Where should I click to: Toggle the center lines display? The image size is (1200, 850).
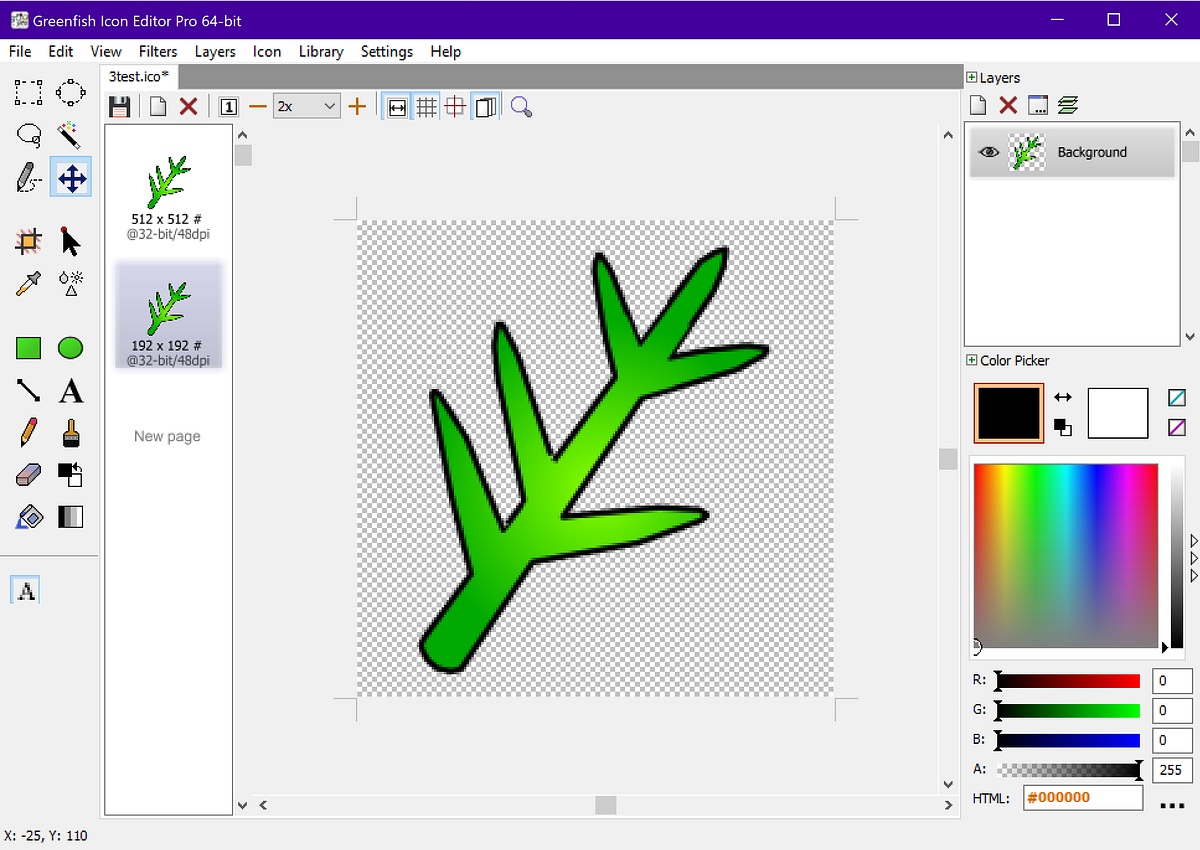click(x=456, y=106)
